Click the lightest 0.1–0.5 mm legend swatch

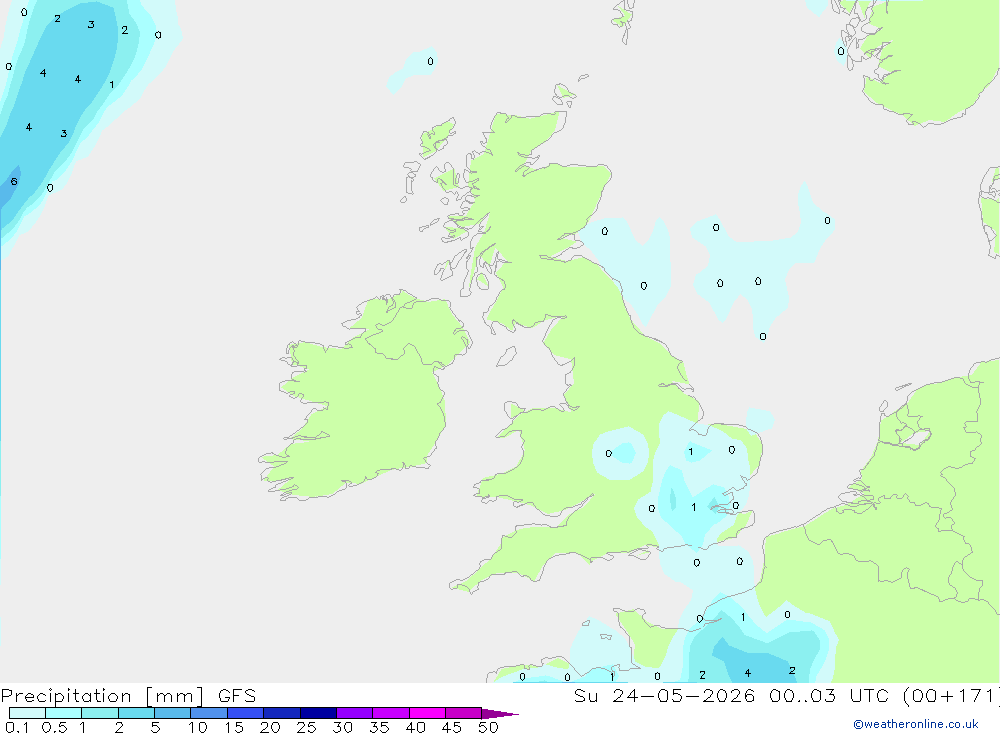point(27,713)
